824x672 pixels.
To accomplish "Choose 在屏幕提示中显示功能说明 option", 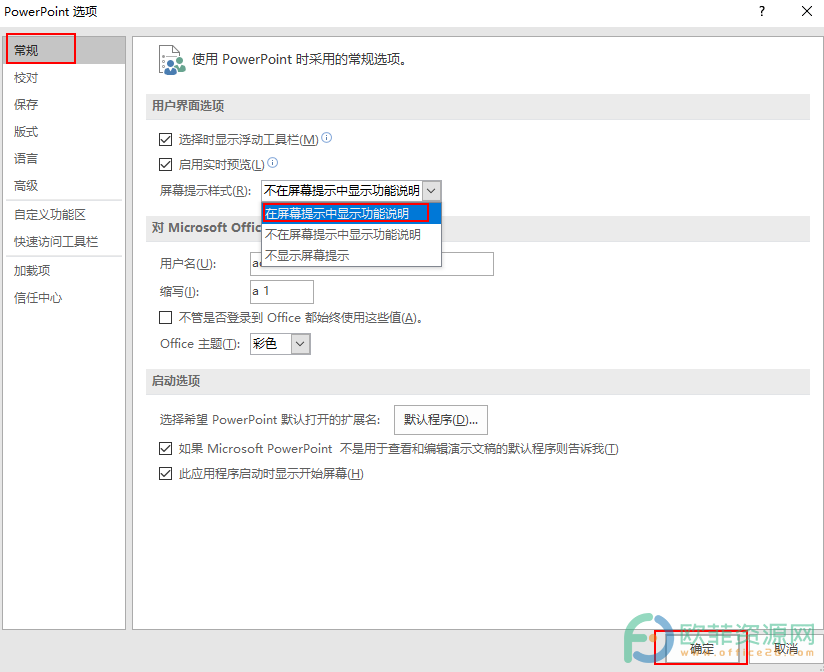I will pos(351,213).
